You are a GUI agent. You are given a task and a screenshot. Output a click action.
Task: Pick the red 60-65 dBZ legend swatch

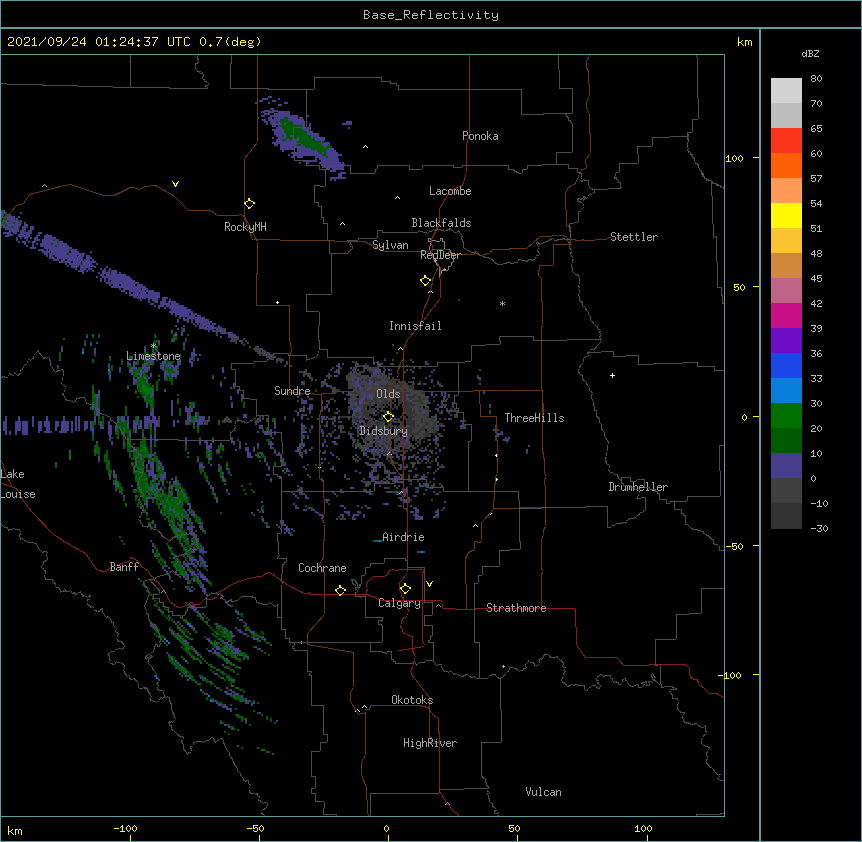pyautogui.click(x=786, y=141)
